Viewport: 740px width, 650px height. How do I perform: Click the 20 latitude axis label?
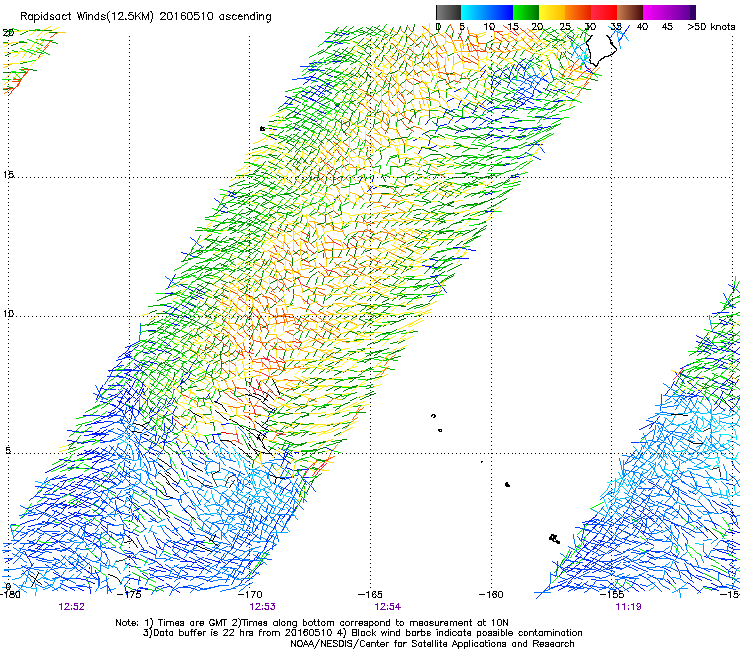(8, 33)
